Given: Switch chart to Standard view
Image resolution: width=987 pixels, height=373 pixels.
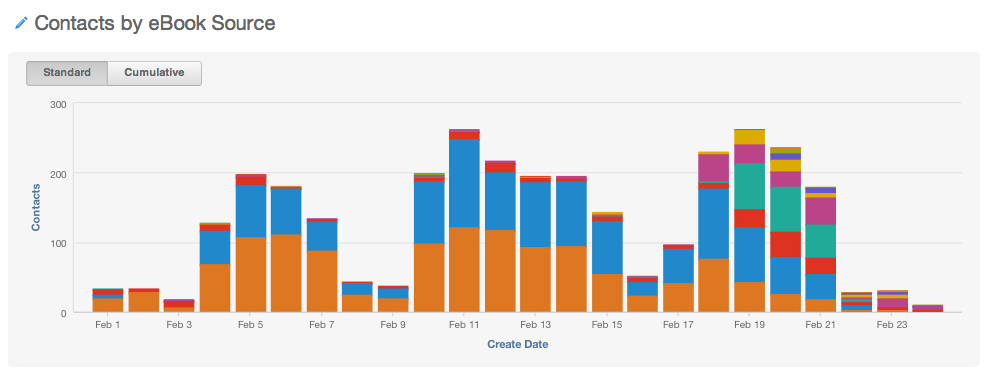Looking at the screenshot, I should [67, 73].
